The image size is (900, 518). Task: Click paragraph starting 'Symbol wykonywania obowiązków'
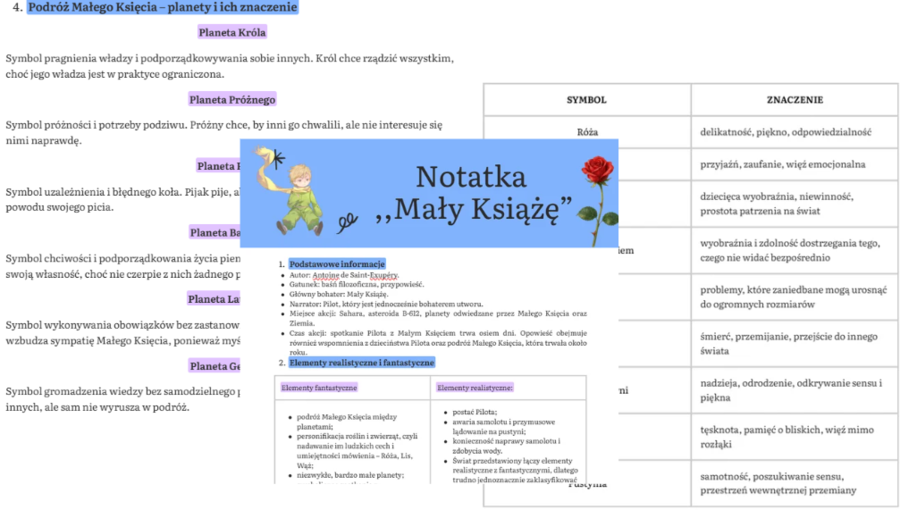click(x=122, y=333)
